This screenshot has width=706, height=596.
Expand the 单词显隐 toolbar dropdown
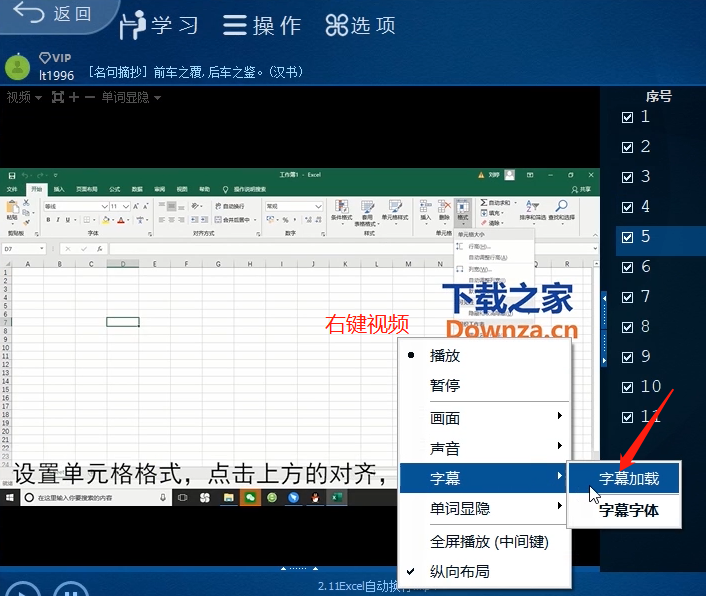point(131,97)
